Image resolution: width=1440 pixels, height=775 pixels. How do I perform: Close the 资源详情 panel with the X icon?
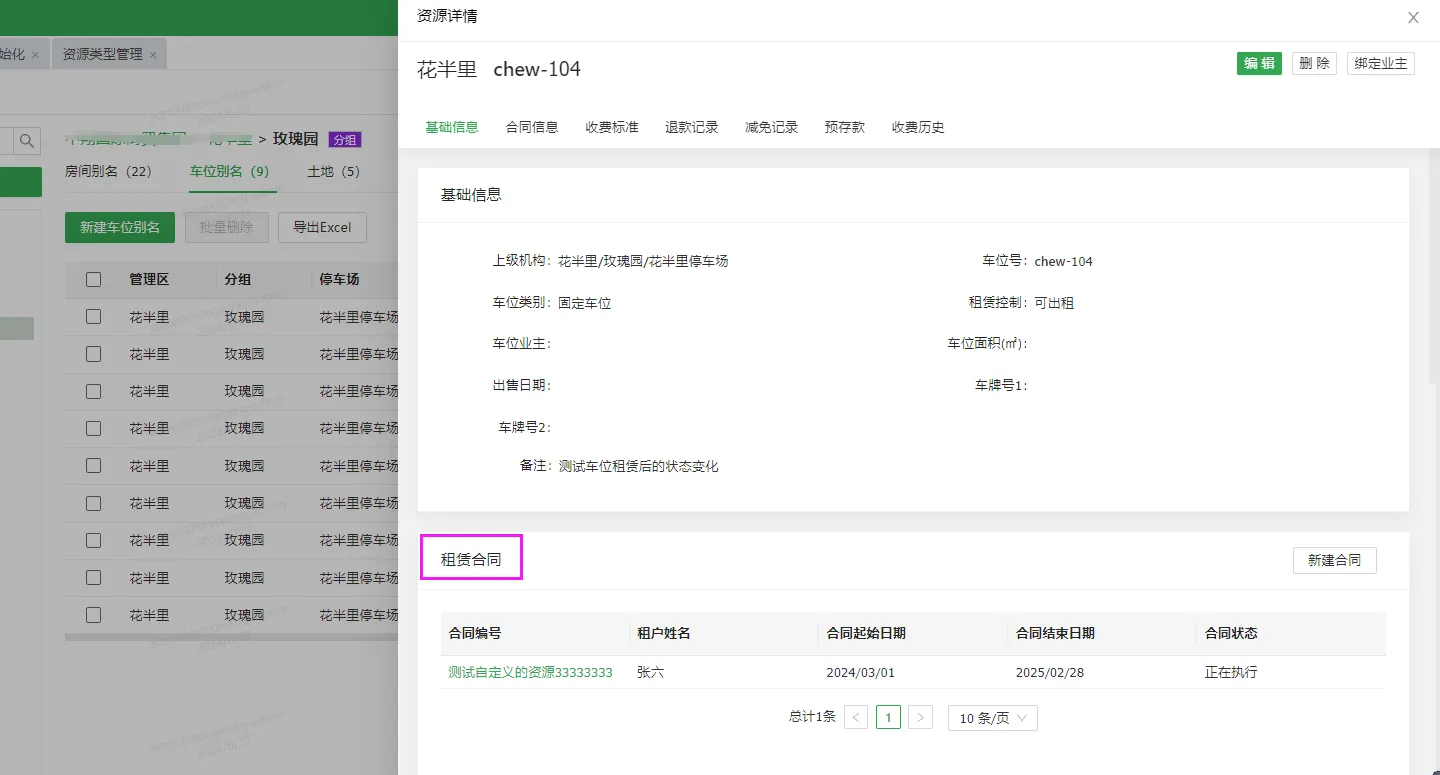(x=1413, y=17)
